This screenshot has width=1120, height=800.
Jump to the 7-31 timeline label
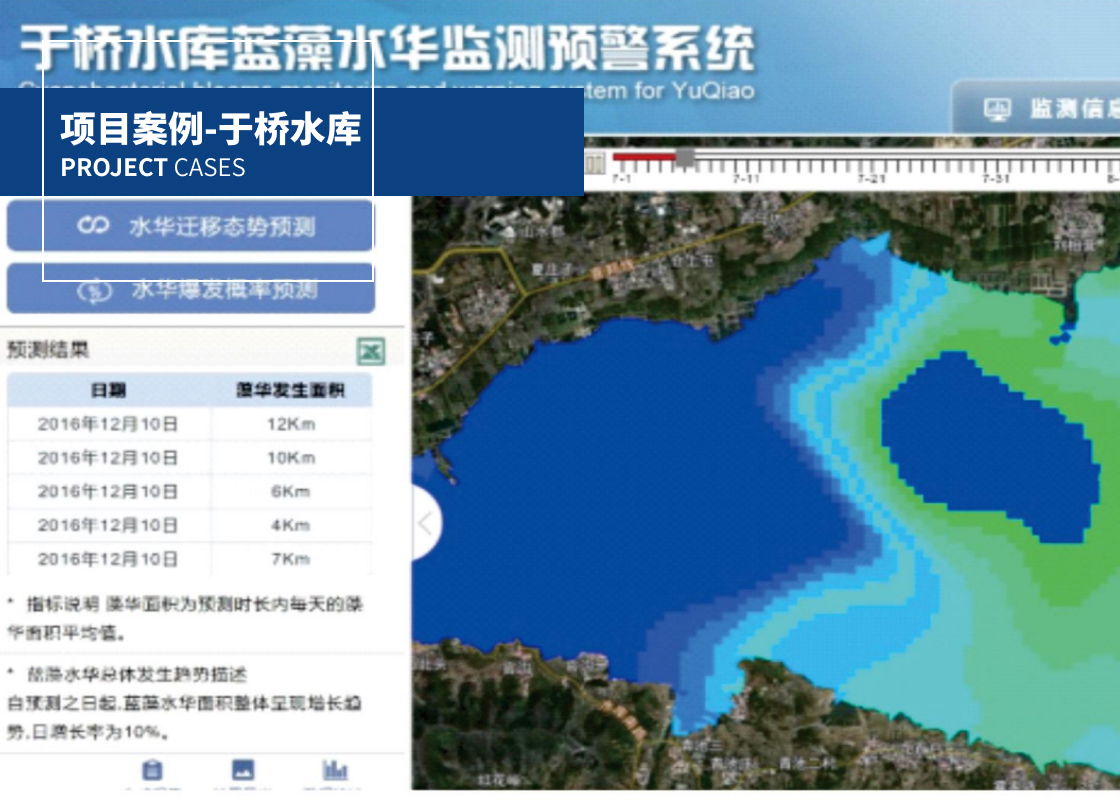coord(996,178)
